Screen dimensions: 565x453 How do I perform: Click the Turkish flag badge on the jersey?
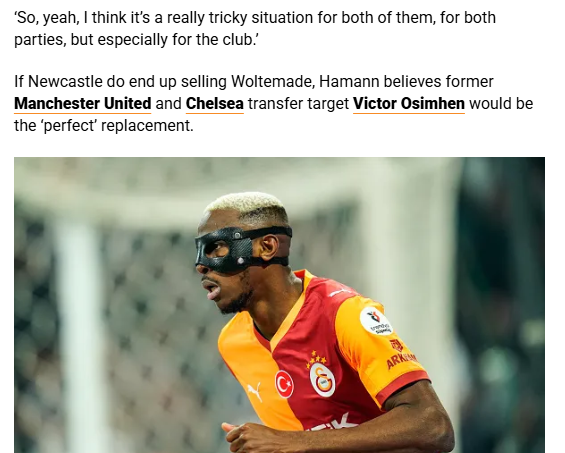(x=284, y=384)
